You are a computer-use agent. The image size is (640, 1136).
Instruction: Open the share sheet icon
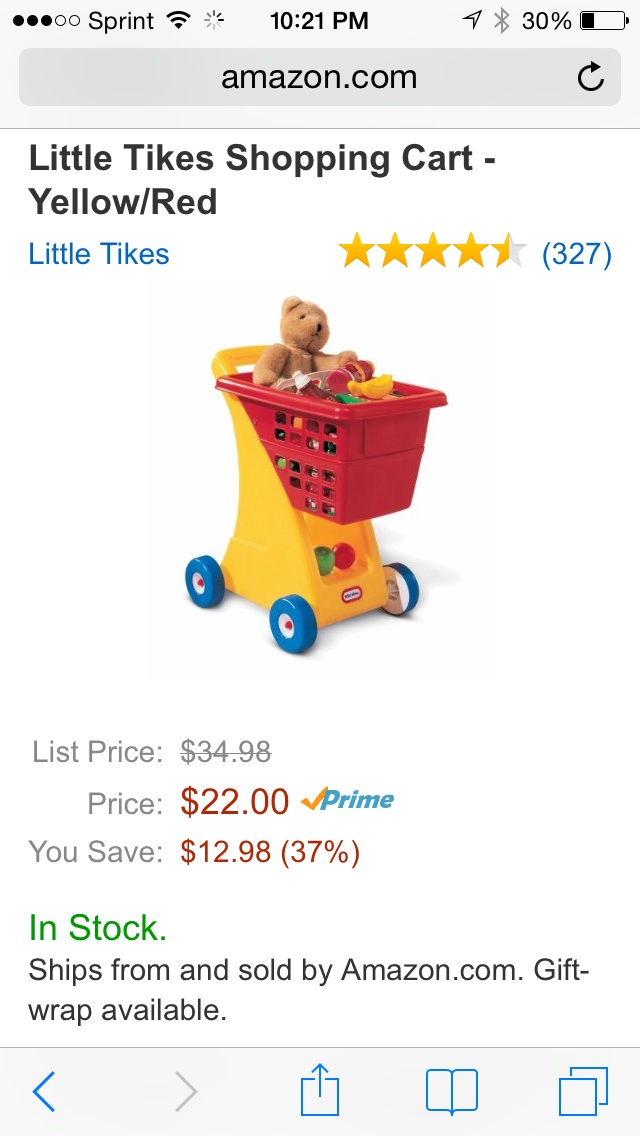tap(320, 1089)
